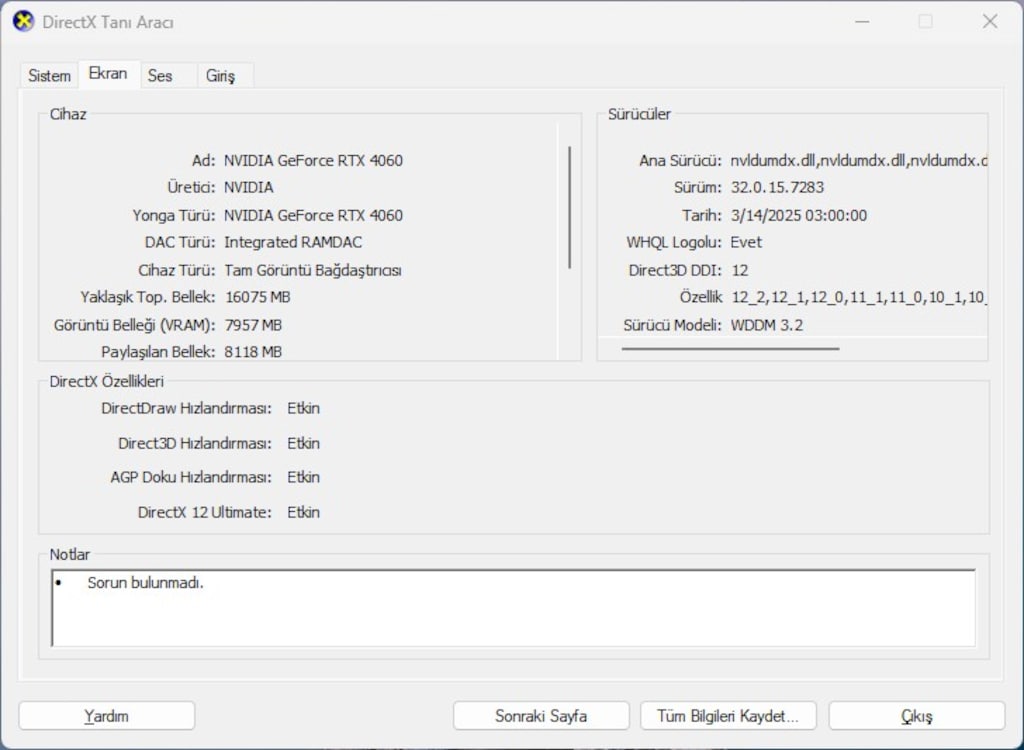Click the Integrated RAMDAC value
The width and height of the screenshot is (1024, 750).
[x=293, y=242]
